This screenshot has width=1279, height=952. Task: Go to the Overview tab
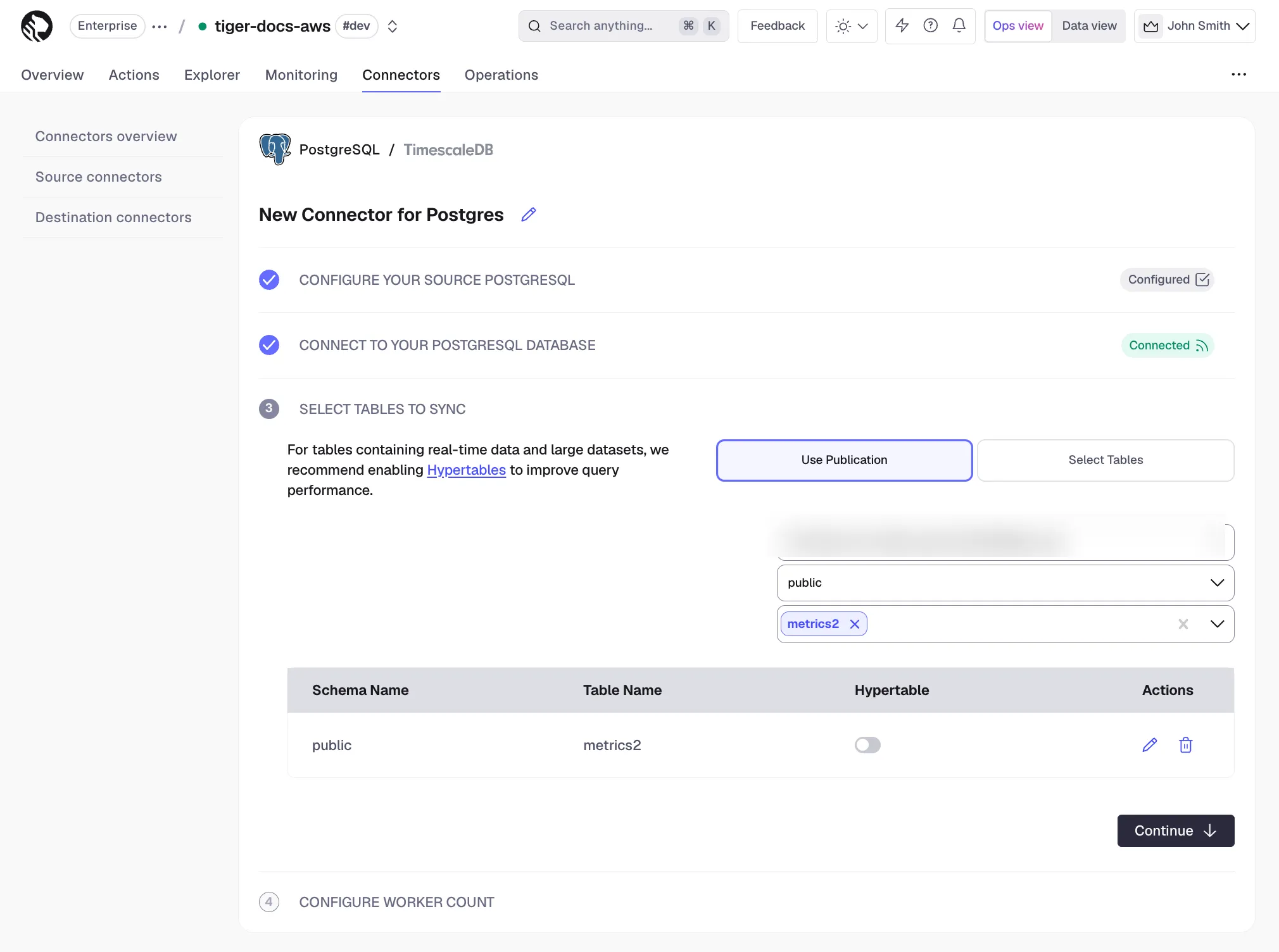pos(53,75)
